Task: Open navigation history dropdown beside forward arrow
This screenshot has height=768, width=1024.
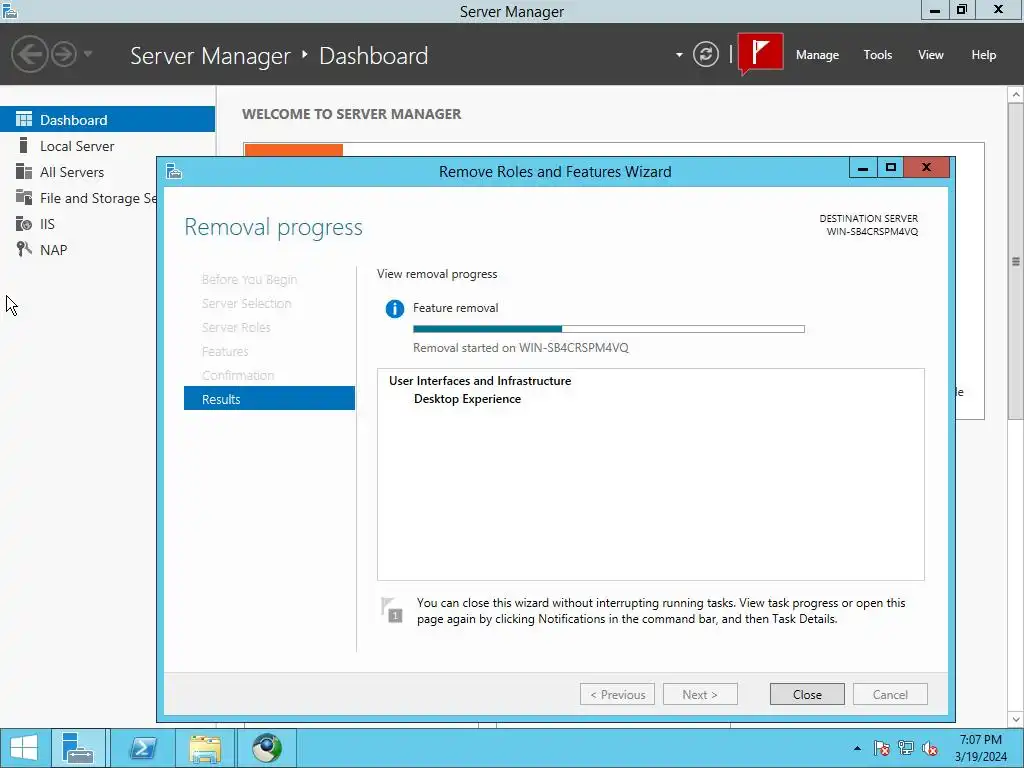Action: tap(88, 54)
